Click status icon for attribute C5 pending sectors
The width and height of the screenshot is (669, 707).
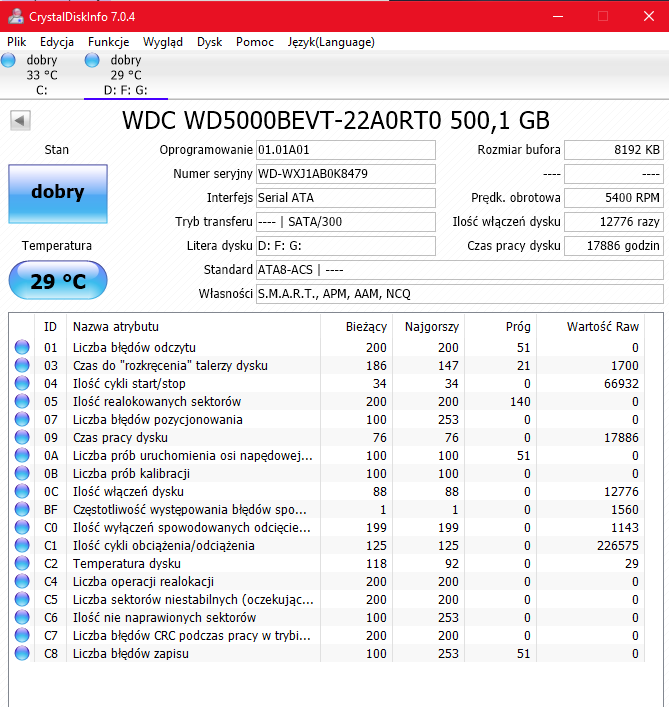(x=22, y=599)
